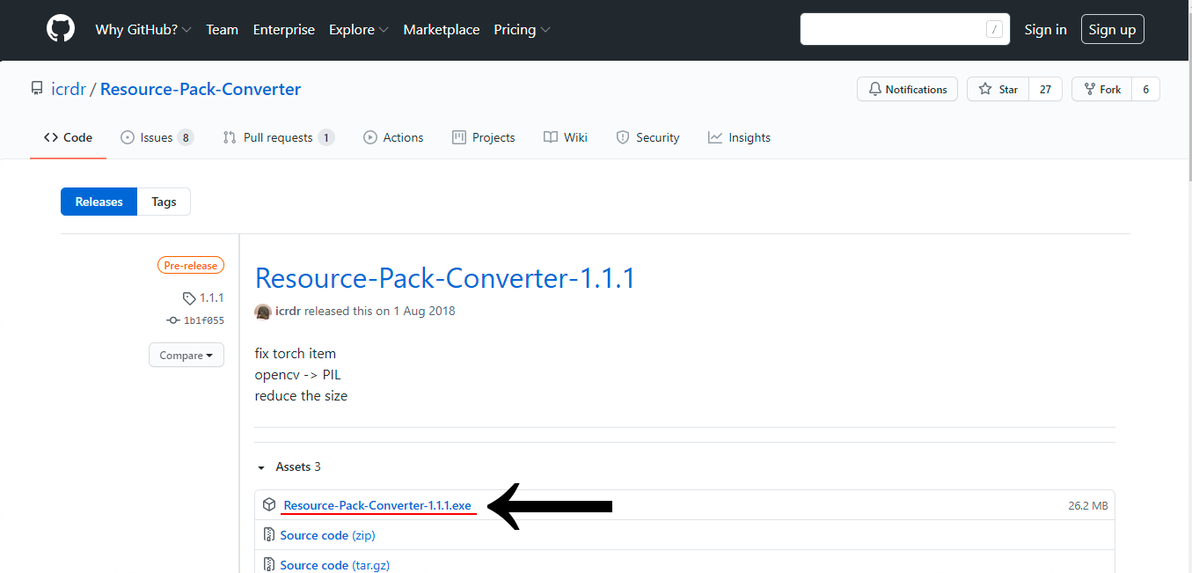Viewport: 1192px width, 573px height.
Task: Open the Pull requests tab
Action: tap(278, 138)
